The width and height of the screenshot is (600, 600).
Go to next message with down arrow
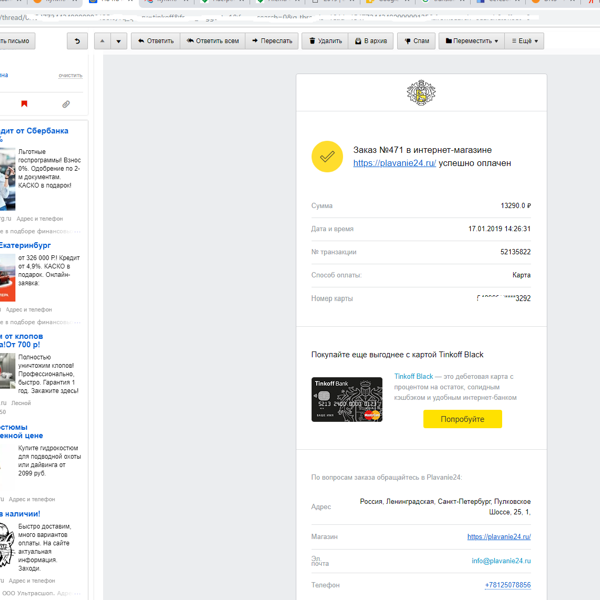pos(119,41)
